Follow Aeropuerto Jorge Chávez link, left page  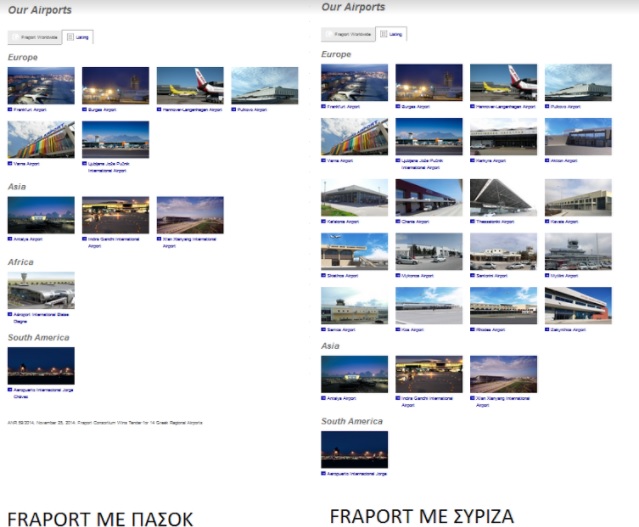click(x=43, y=393)
